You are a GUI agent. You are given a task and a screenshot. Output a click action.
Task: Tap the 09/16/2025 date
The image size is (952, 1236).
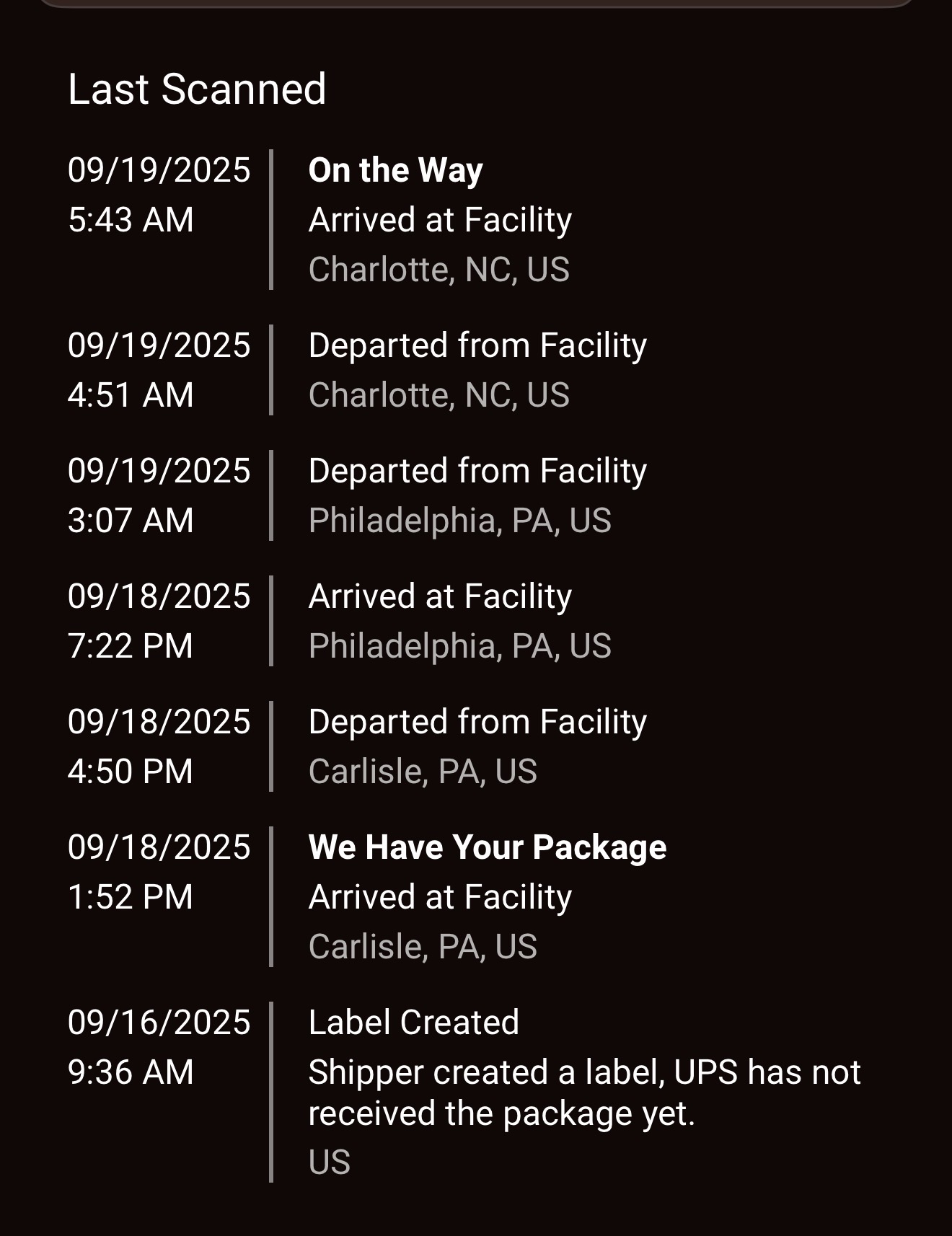click(x=159, y=1023)
